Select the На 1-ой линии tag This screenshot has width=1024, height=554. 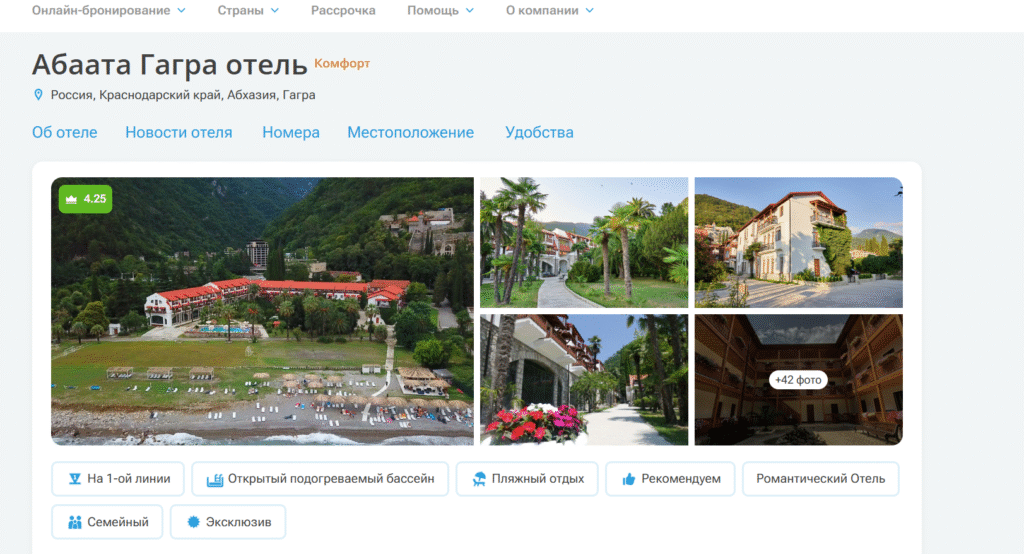(118, 479)
